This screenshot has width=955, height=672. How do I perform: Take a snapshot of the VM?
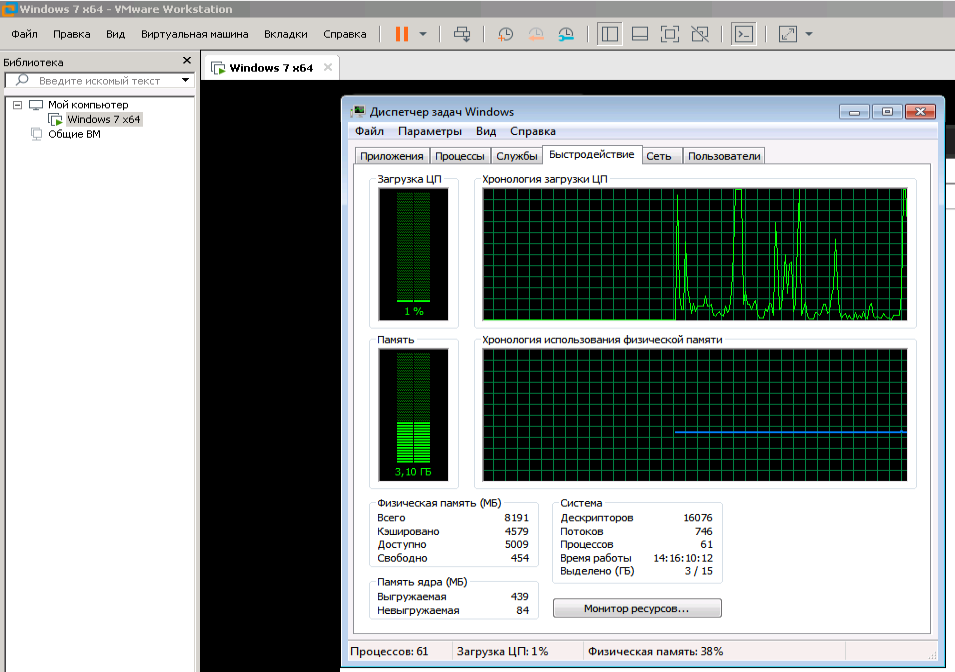coord(506,34)
